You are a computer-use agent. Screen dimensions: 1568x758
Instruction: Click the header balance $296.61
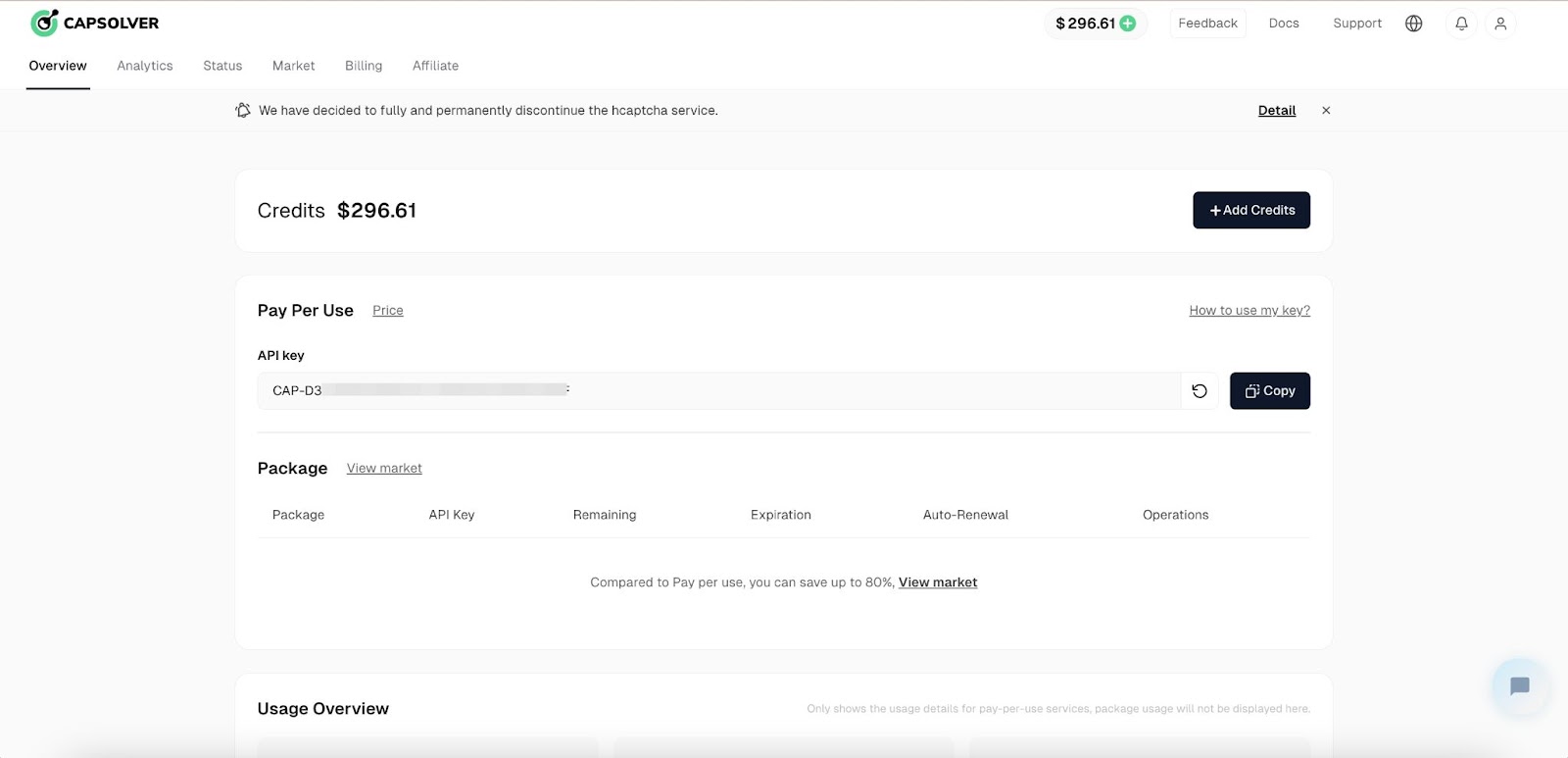coord(1085,24)
